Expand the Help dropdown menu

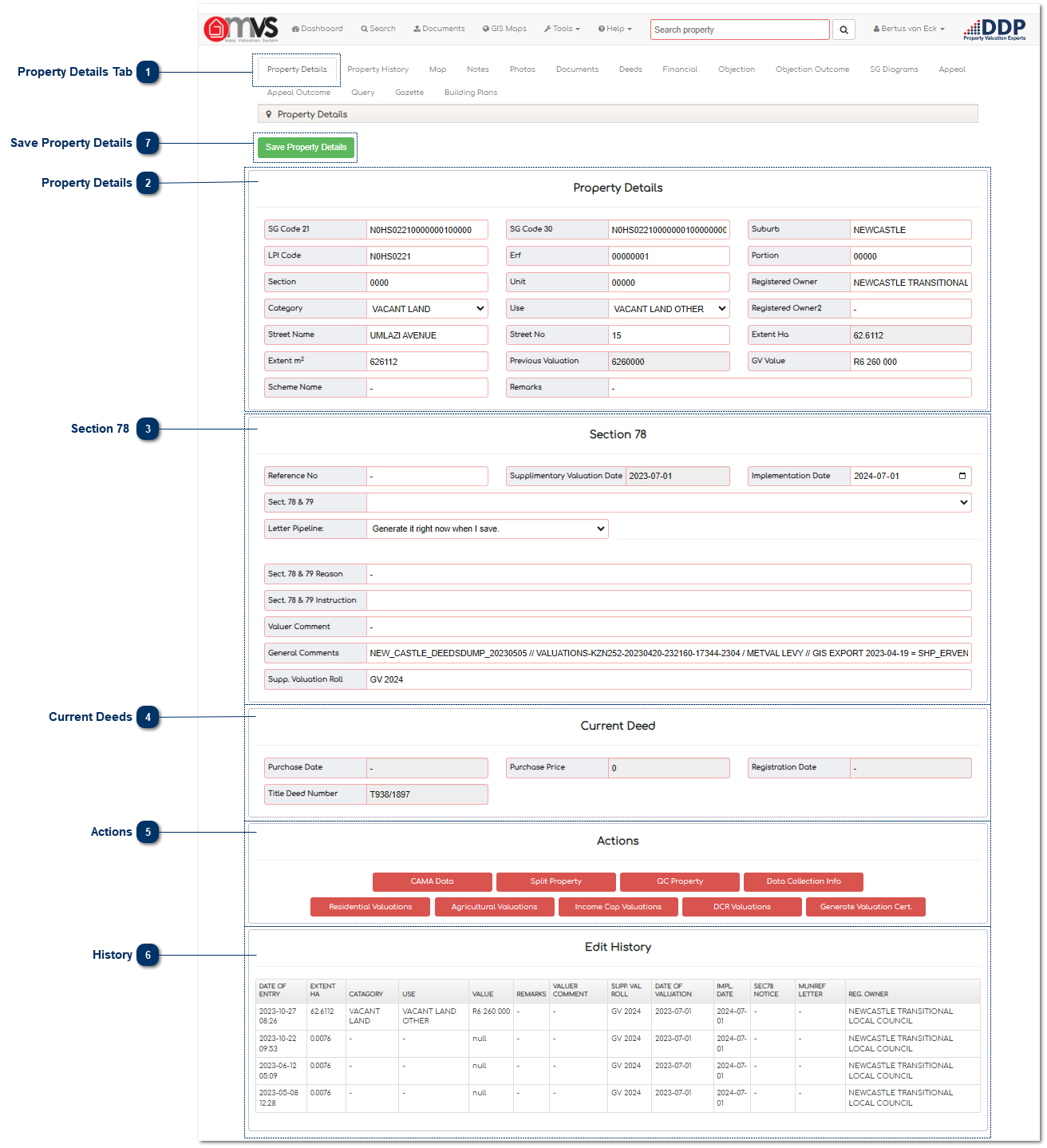[614, 29]
